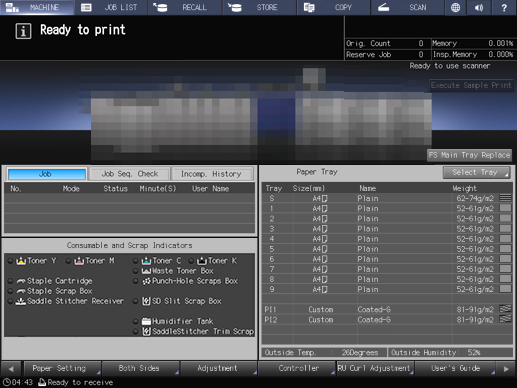Open the Select Tray menu button

[476, 172]
